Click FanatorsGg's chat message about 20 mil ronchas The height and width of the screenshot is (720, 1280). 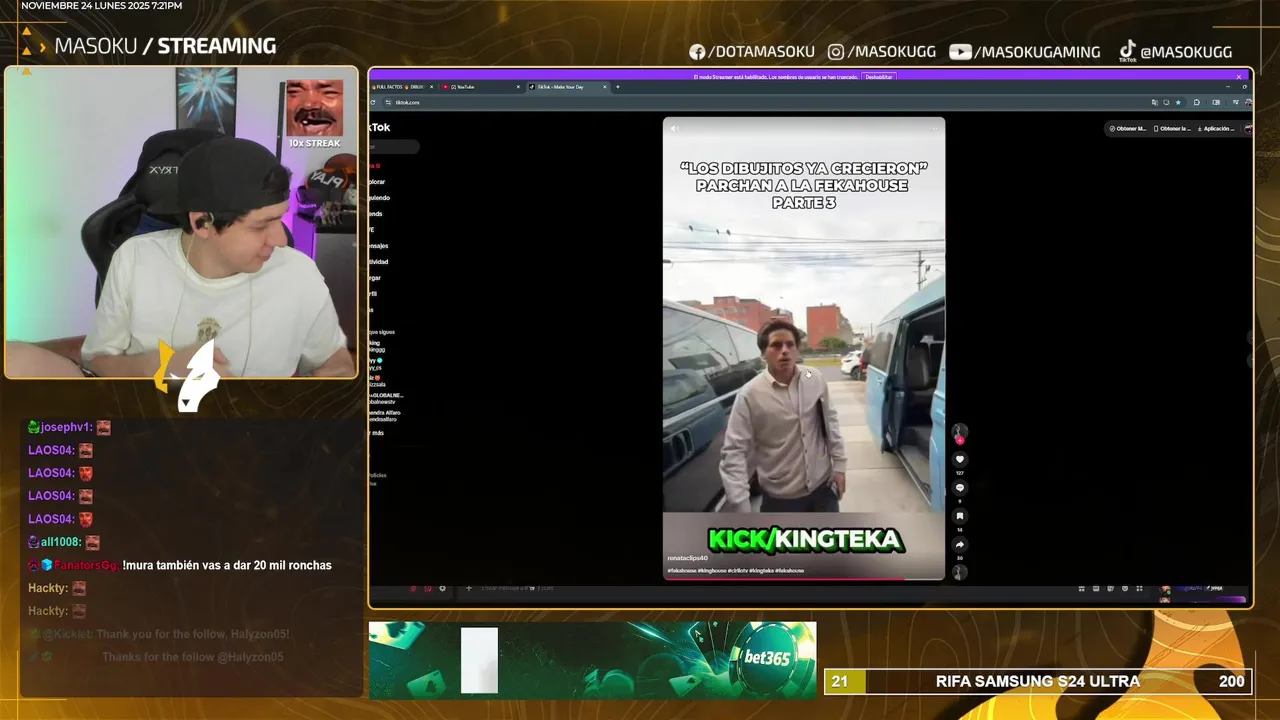(x=180, y=565)
